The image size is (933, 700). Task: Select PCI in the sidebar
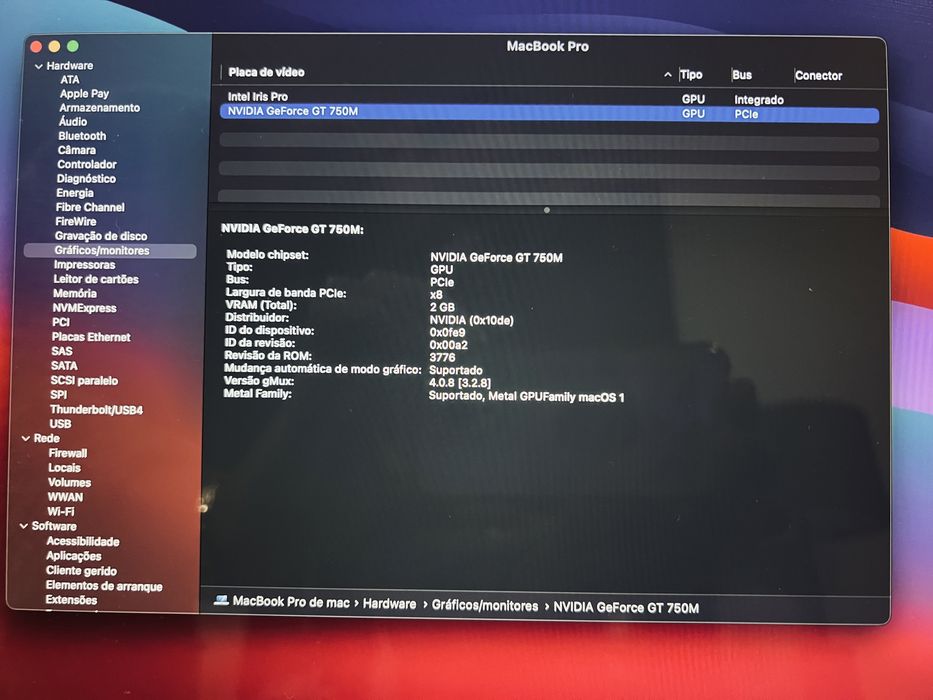61,323
